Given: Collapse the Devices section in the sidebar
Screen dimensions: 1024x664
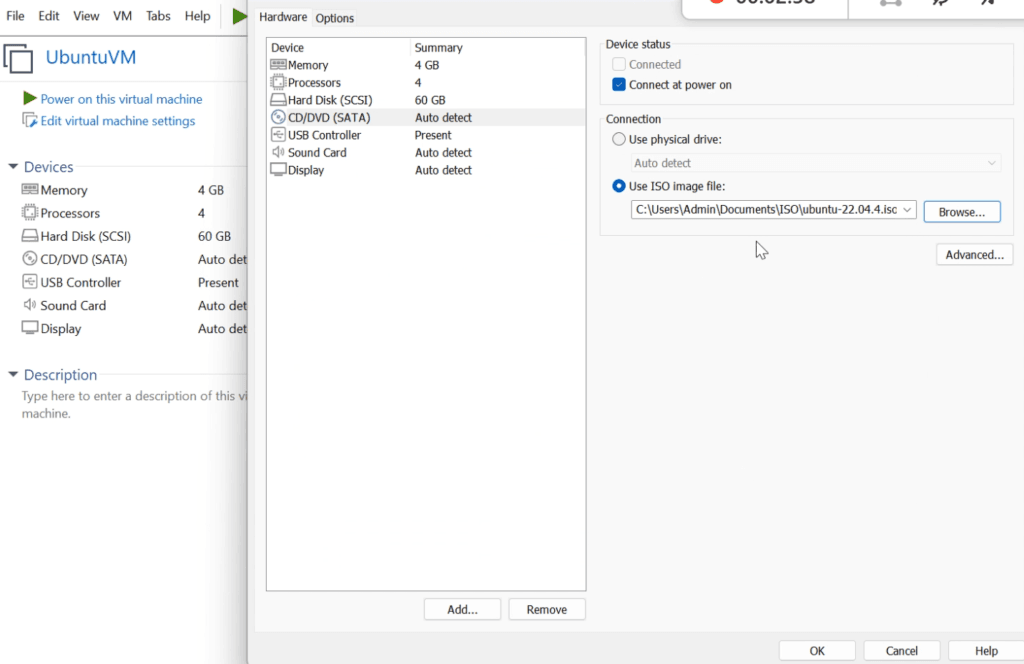Looking at the screenshot, I should click(x=11, y=166).
